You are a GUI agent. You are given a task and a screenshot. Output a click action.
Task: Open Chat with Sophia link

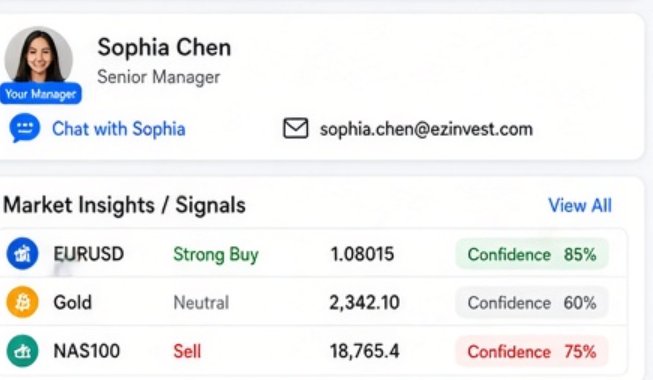(x=119, y=129)
